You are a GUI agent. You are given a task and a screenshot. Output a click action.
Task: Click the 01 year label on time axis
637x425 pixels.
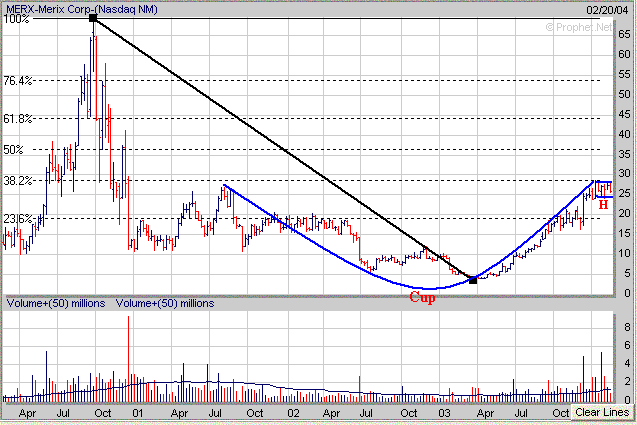(138, 413)
